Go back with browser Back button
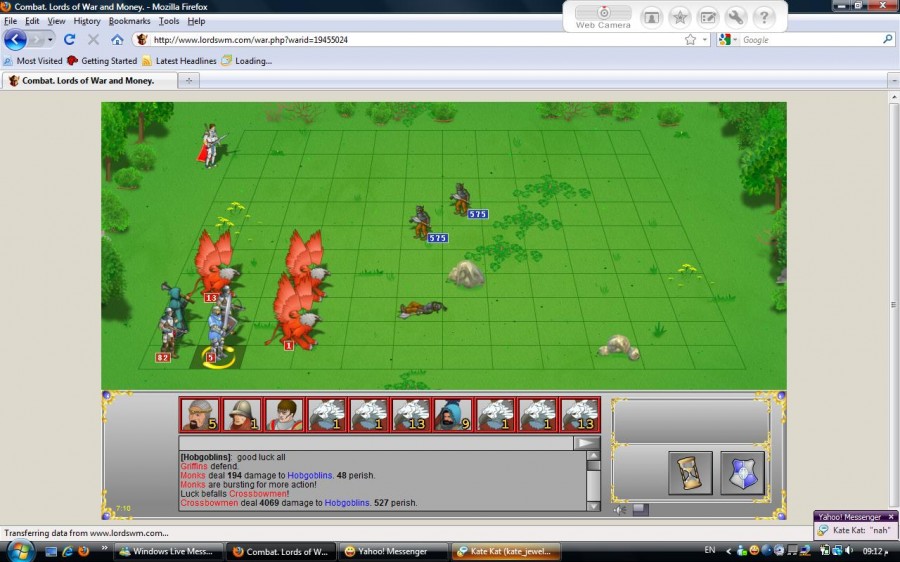 pos(15,40)
